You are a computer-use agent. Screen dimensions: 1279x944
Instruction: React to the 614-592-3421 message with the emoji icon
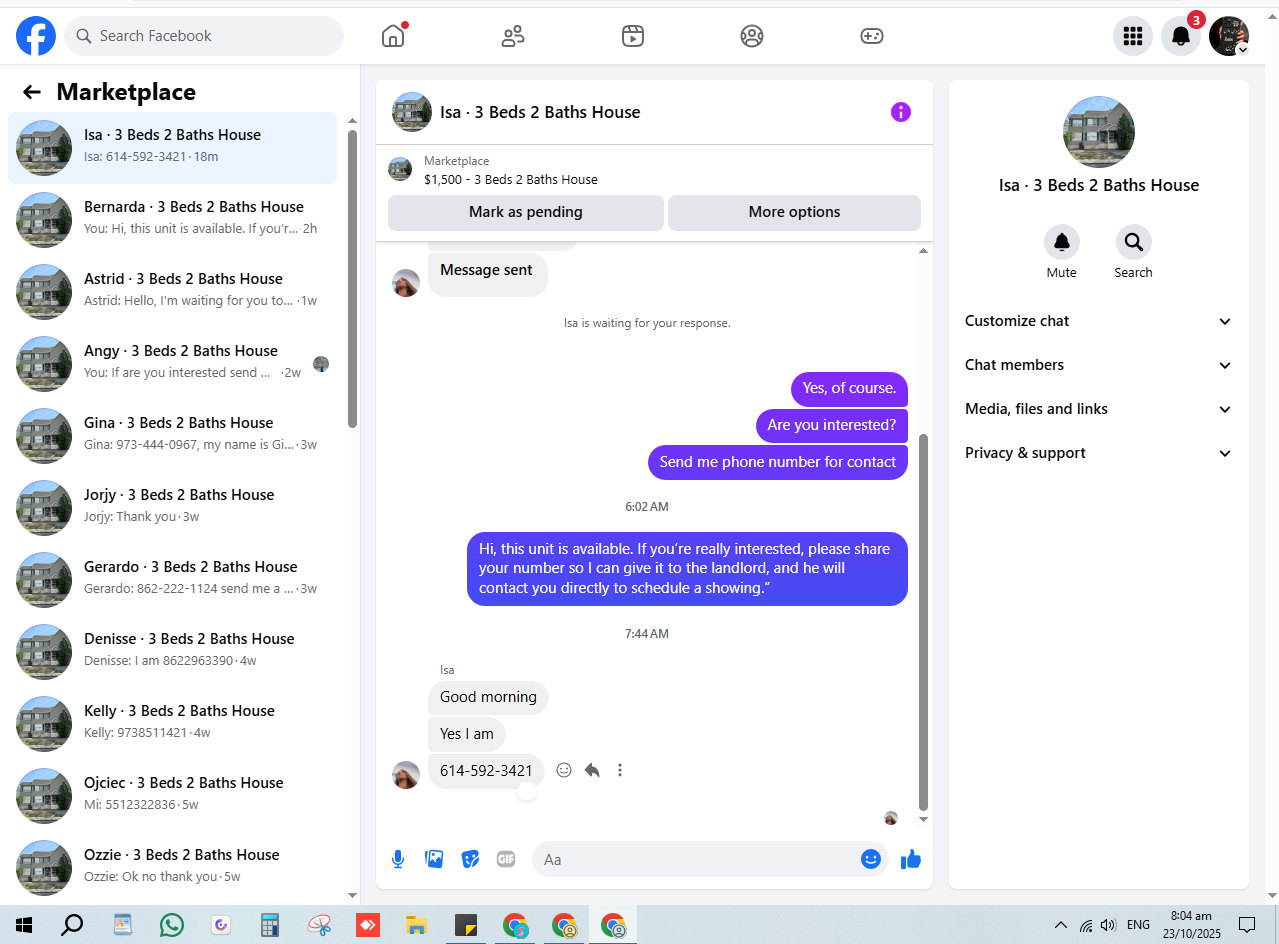point(564,770)
